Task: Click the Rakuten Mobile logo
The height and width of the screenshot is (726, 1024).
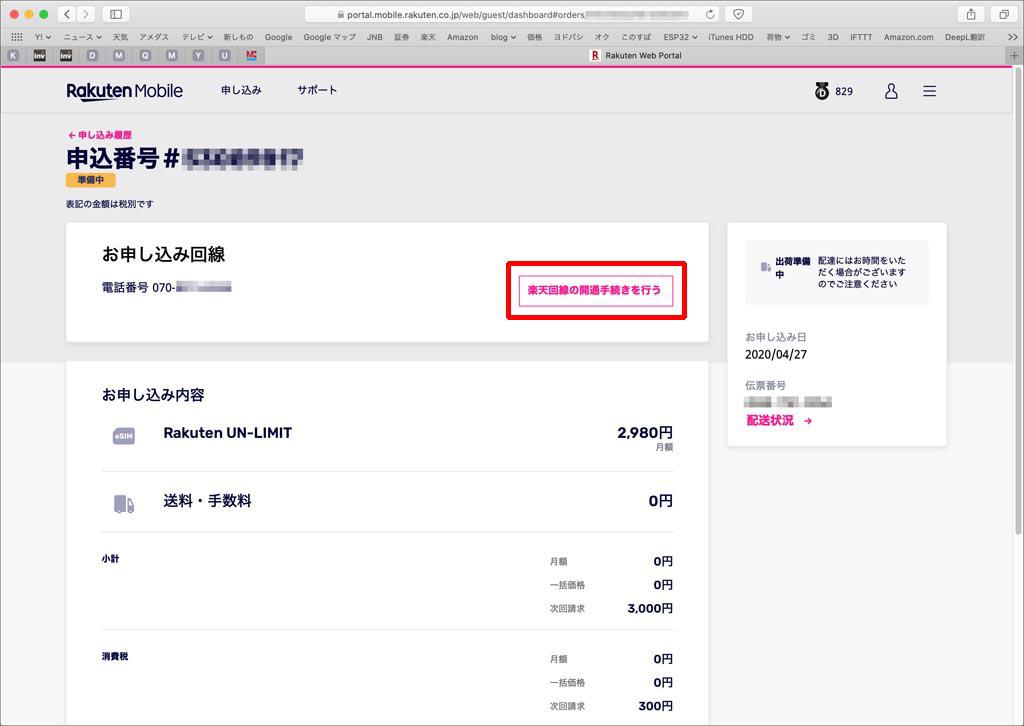Action: 125,91
